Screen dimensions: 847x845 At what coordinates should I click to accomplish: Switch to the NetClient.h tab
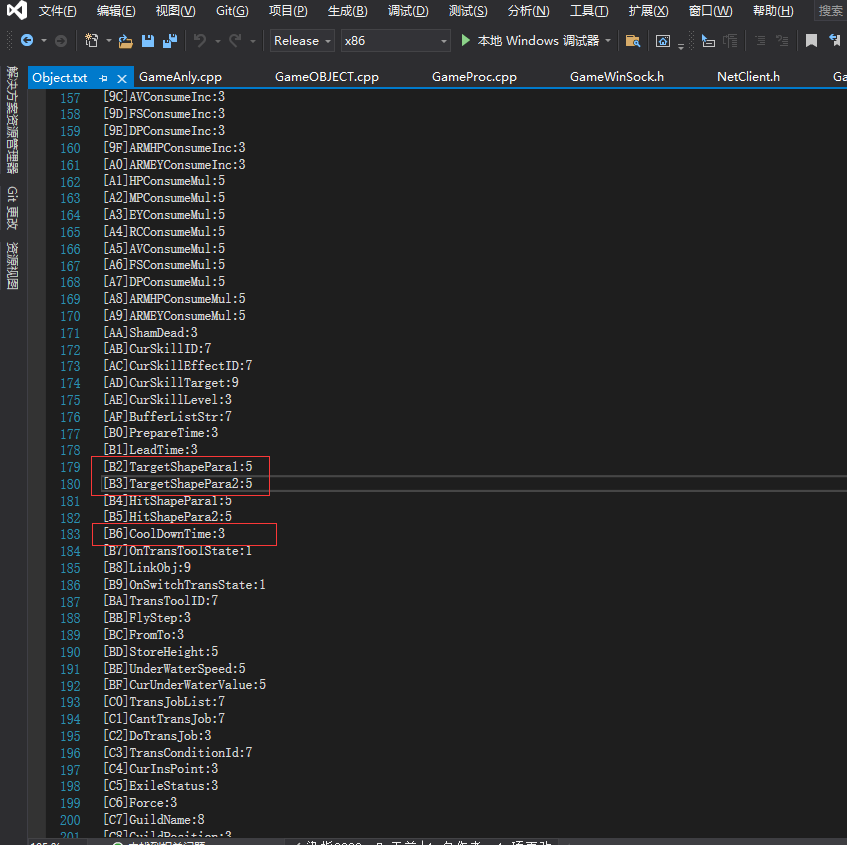748,77
